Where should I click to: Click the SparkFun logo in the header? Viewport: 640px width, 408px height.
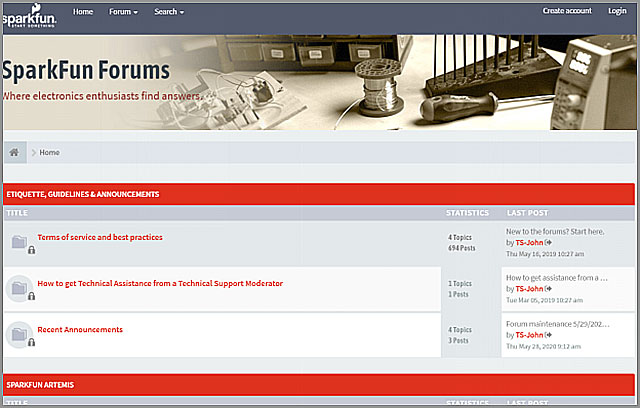point(29,16)
